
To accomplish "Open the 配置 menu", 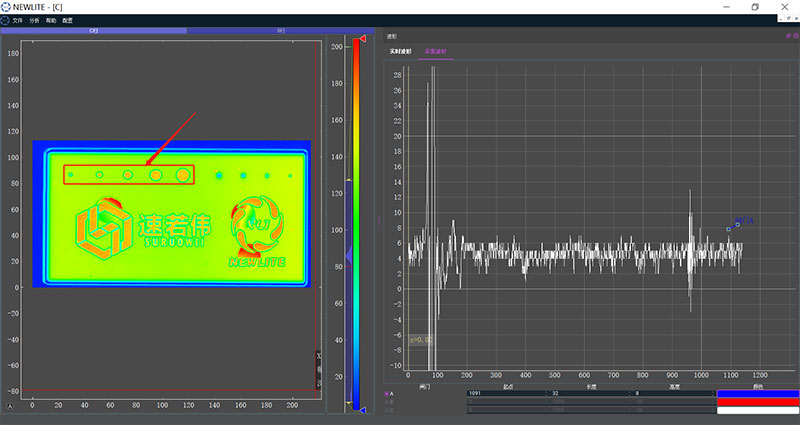I will (67, 20).
